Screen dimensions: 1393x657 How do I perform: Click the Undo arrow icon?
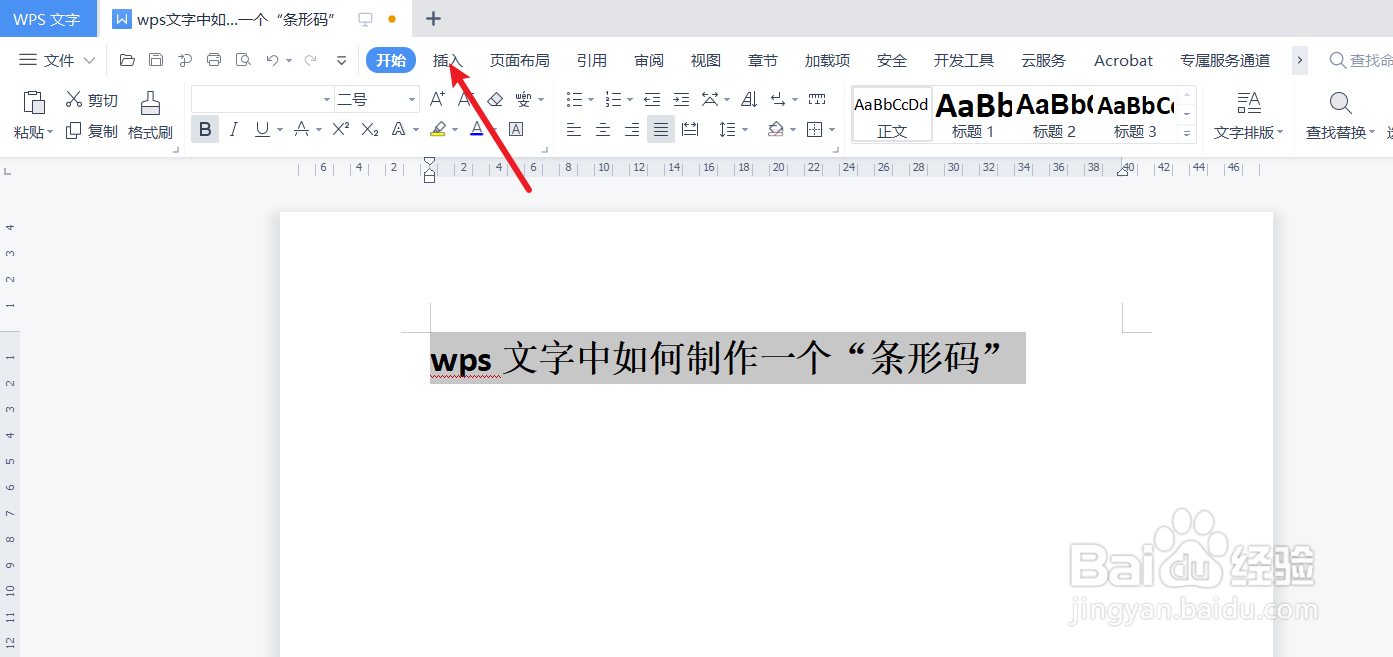point(272,60)
